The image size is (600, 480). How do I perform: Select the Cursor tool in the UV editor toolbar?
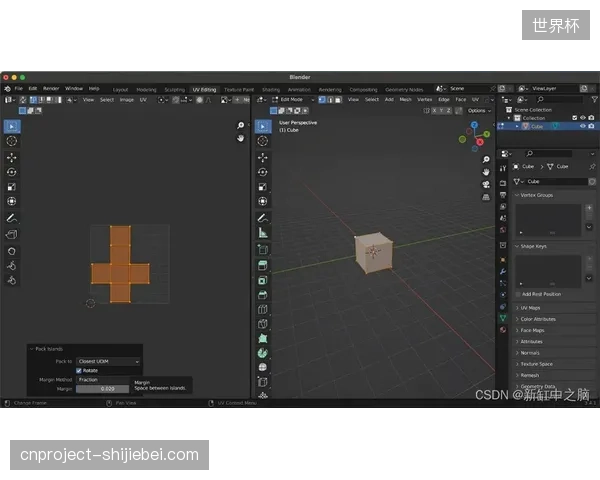(x=12, y=141)
